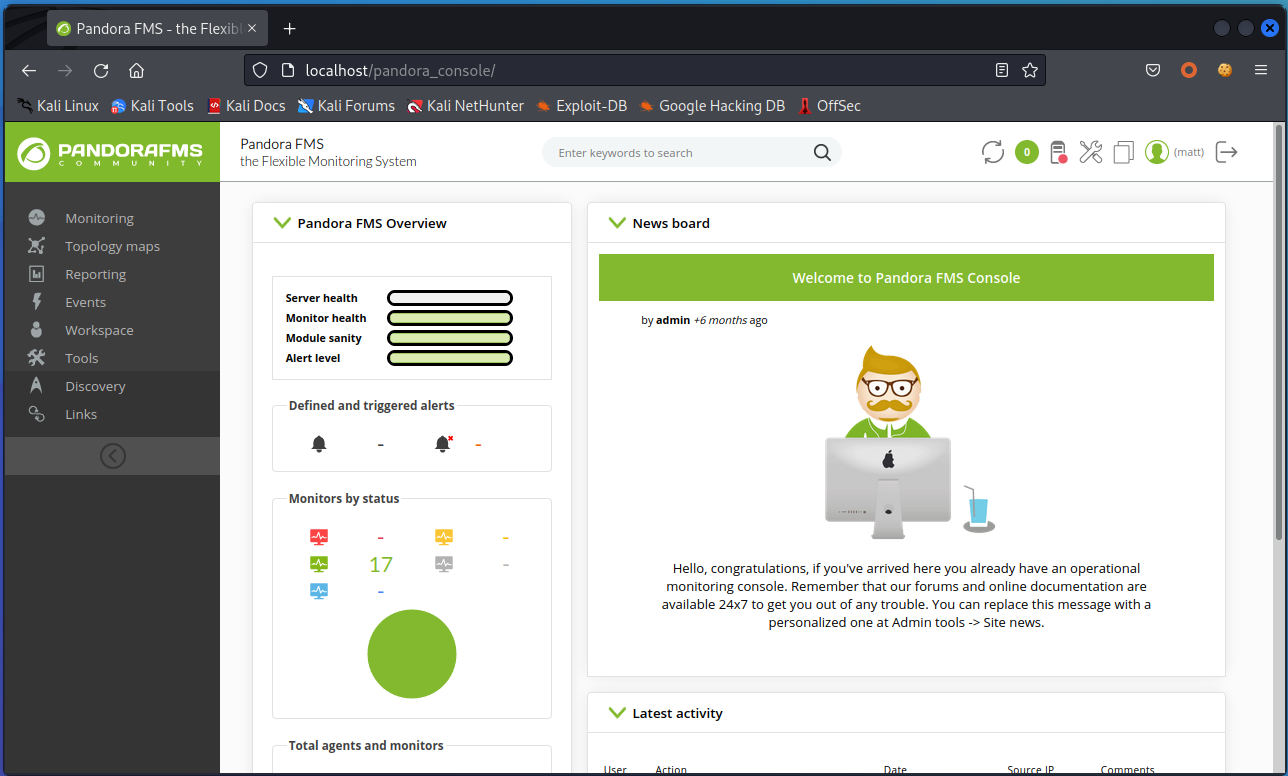
Task: Click the Monitor health progress bar
Action: tap(450, 318)
